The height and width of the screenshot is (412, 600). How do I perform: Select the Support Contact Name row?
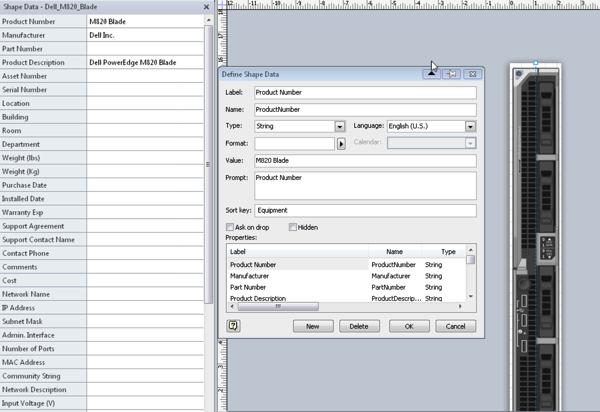[102, 240]
